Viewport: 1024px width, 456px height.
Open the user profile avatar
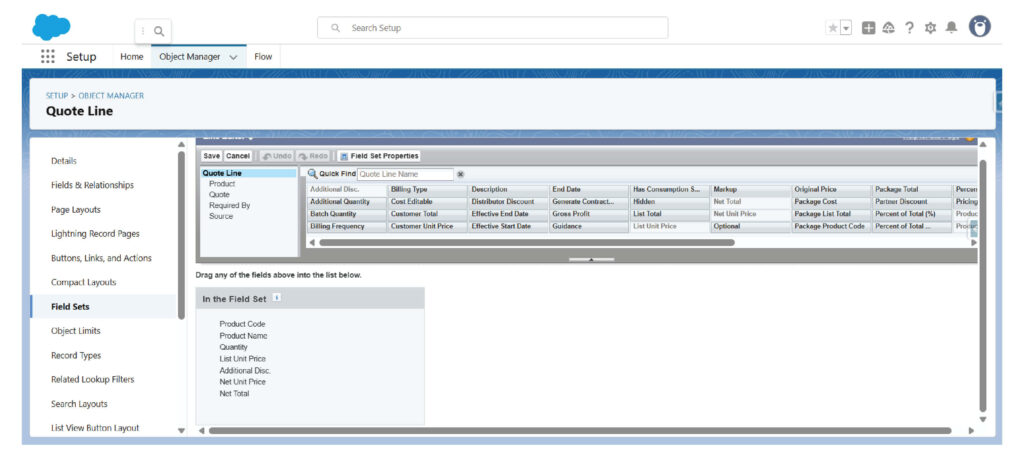click(x=980, y=27)
